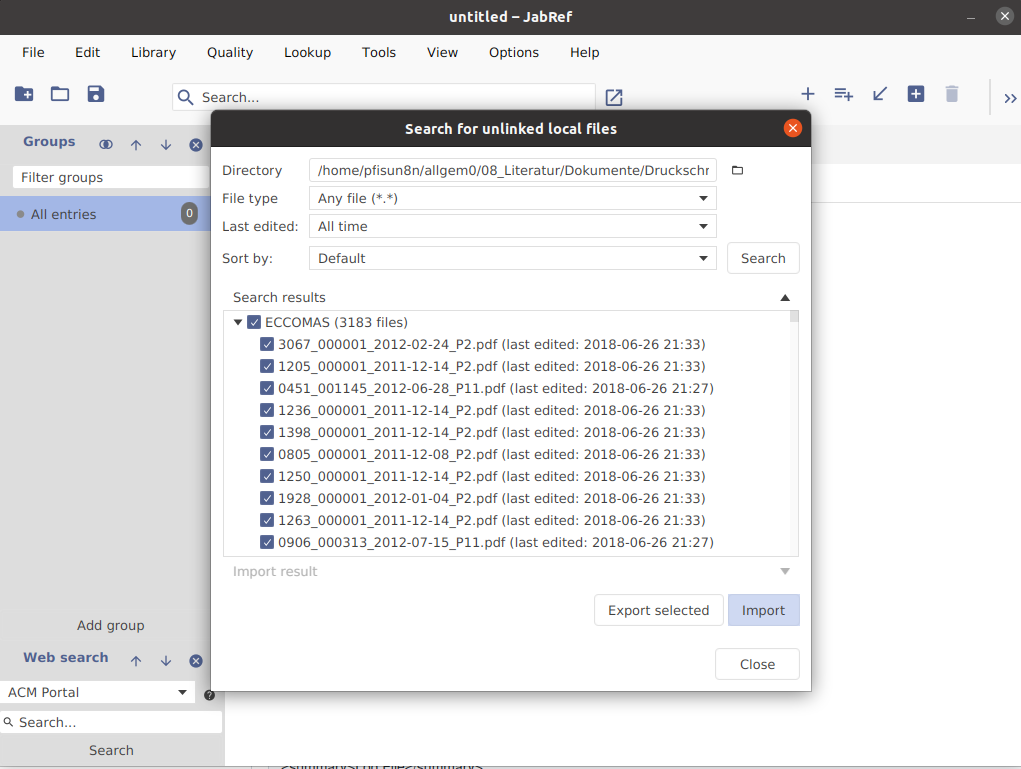Open an existing library
The width and height of the screenshot is (1021, 769).
[x=59, y=93]
